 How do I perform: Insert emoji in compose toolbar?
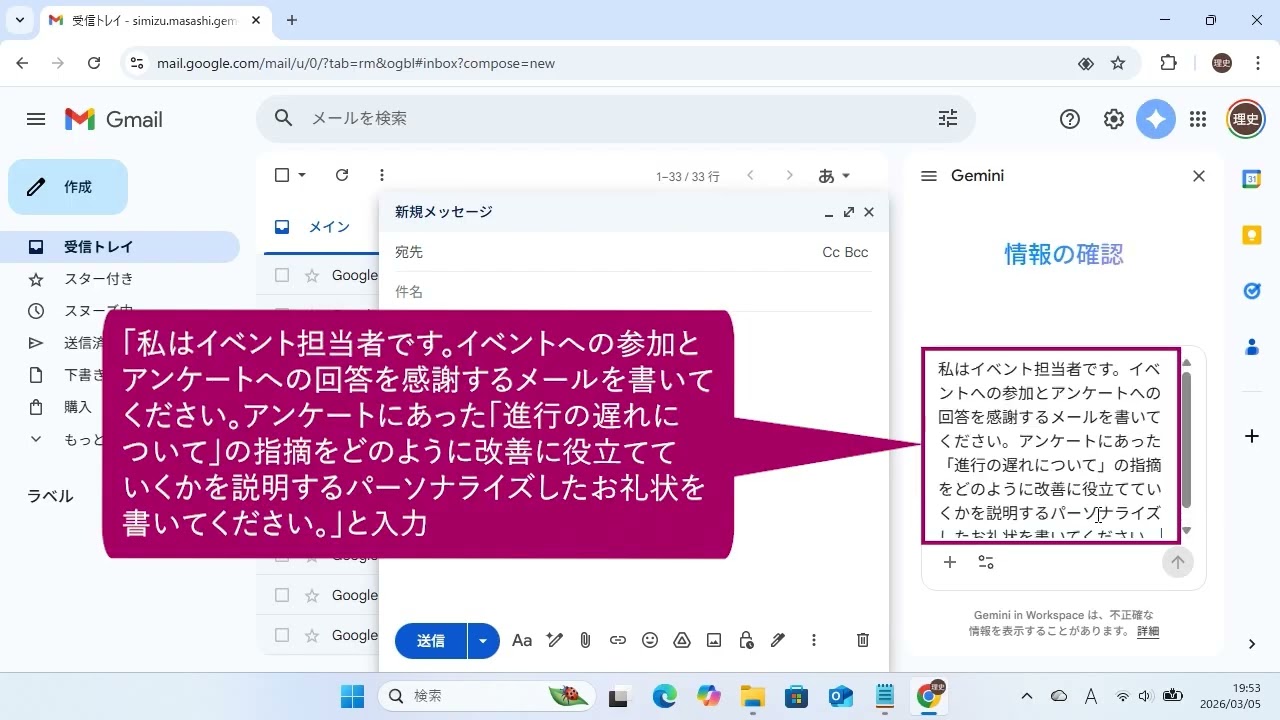[x=650, y=640]
